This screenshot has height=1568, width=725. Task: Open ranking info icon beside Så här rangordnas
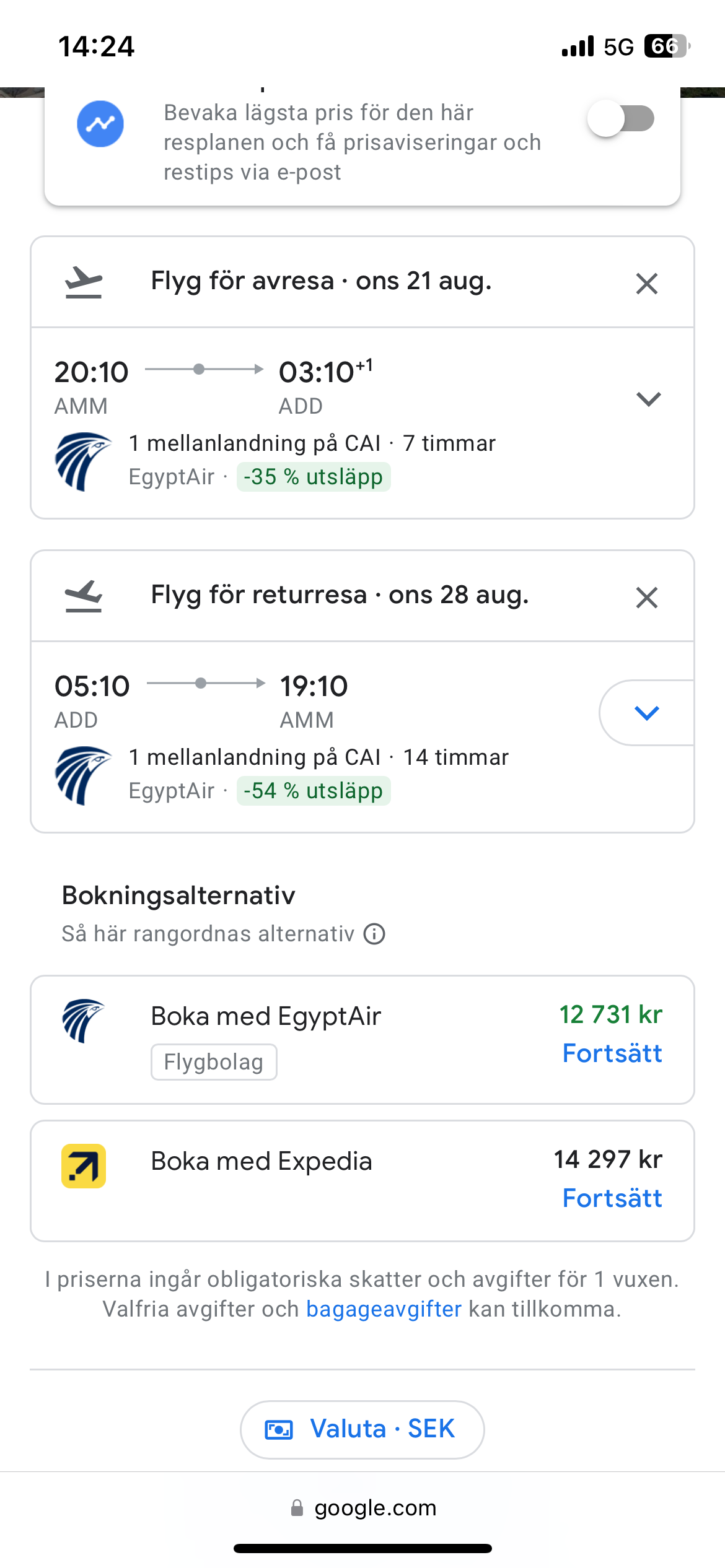(x=374, y=934)
